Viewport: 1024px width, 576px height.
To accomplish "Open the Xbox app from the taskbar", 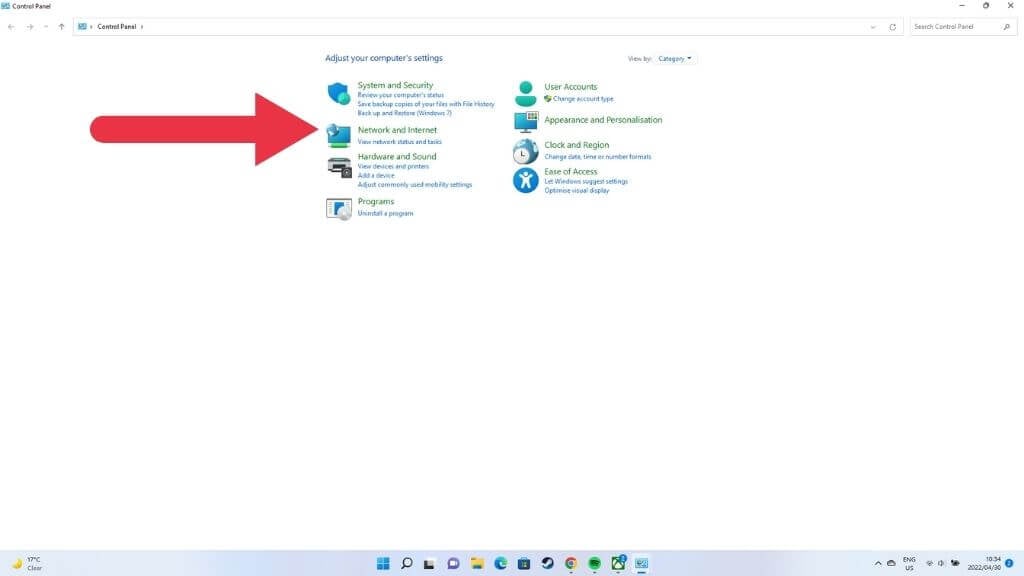I will [618, 563].
